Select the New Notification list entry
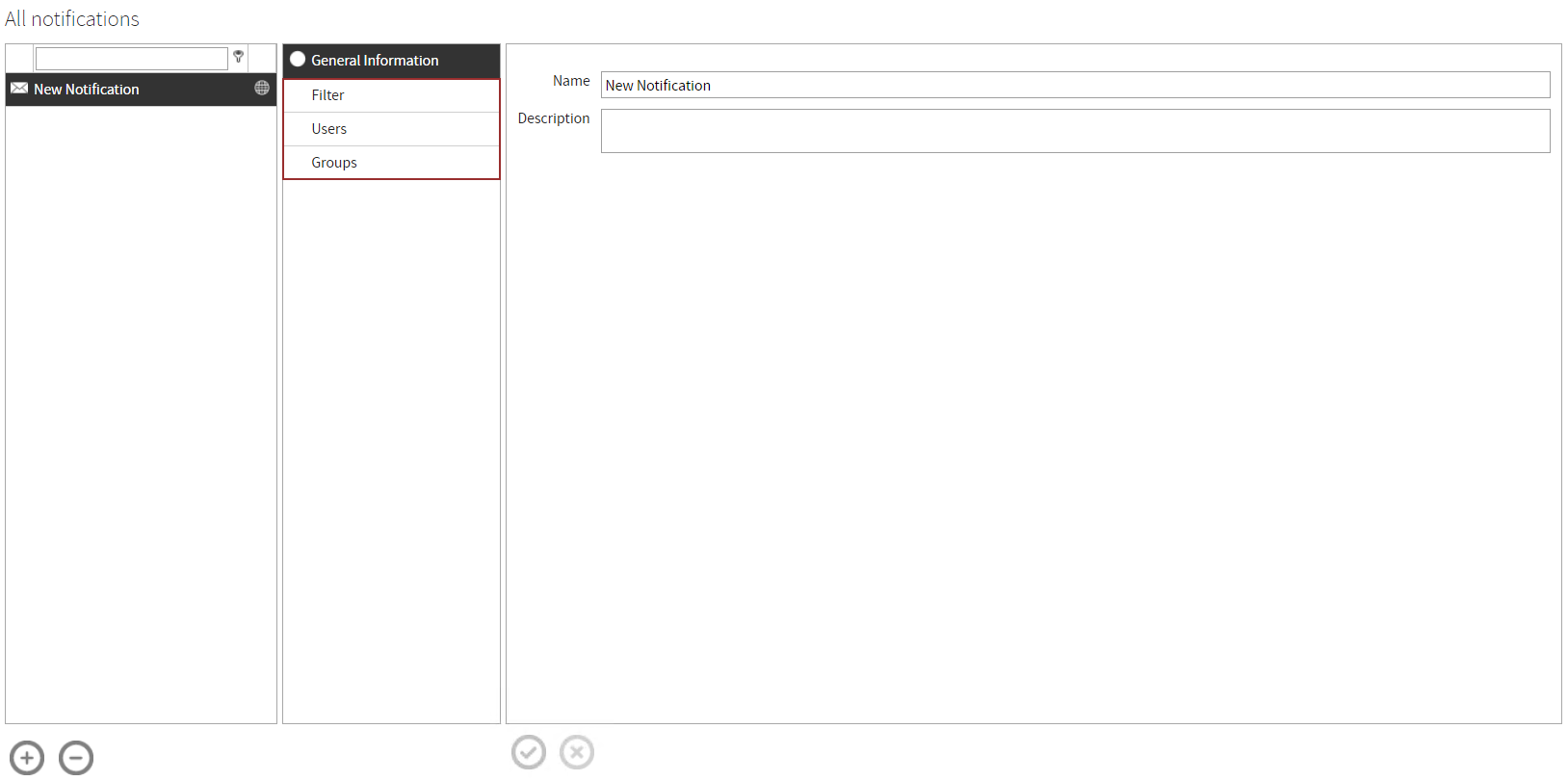Screen dimensions: 1568x781 [x=141, y=90]
